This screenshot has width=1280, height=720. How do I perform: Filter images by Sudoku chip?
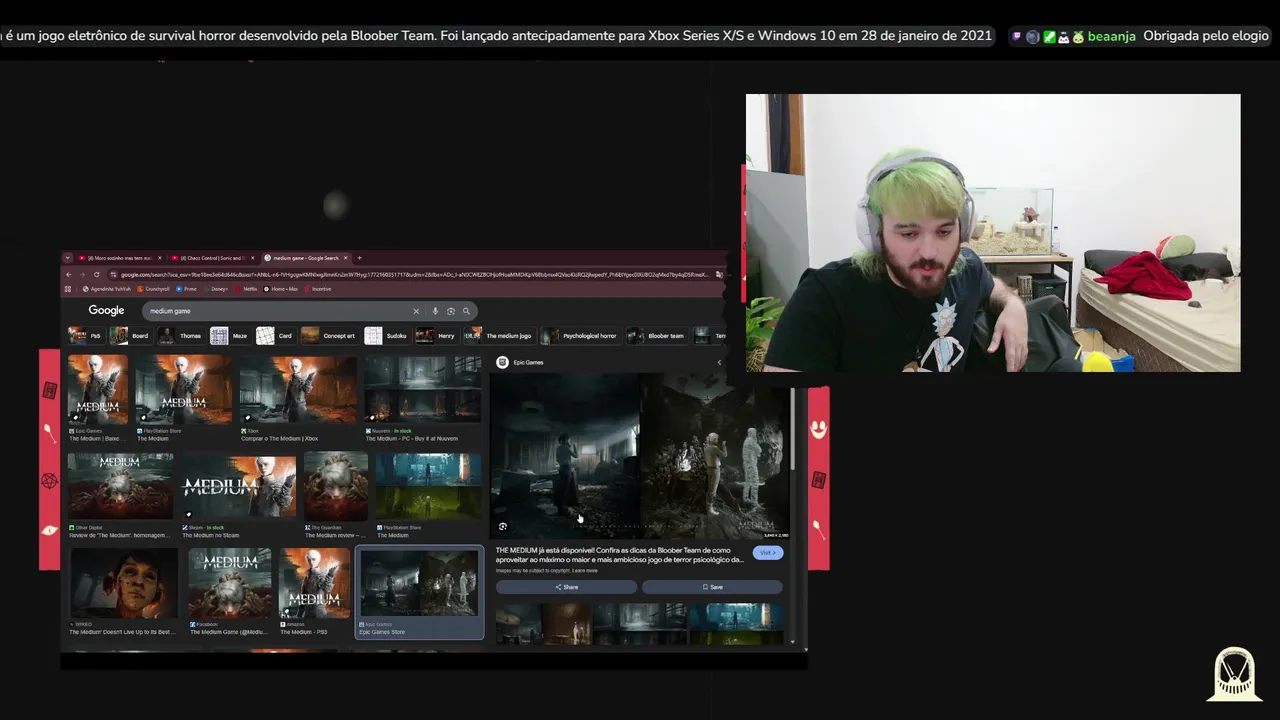point(388,335)
